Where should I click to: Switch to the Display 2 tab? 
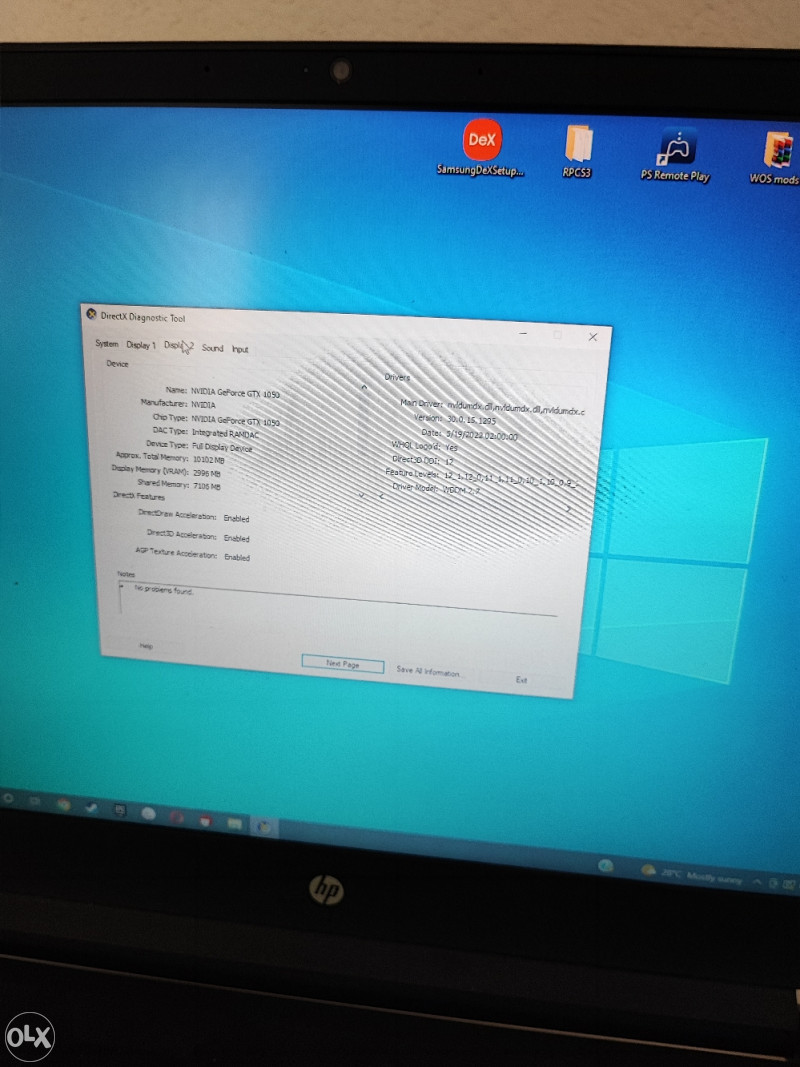pyautogui.click(x=179, y=346)
